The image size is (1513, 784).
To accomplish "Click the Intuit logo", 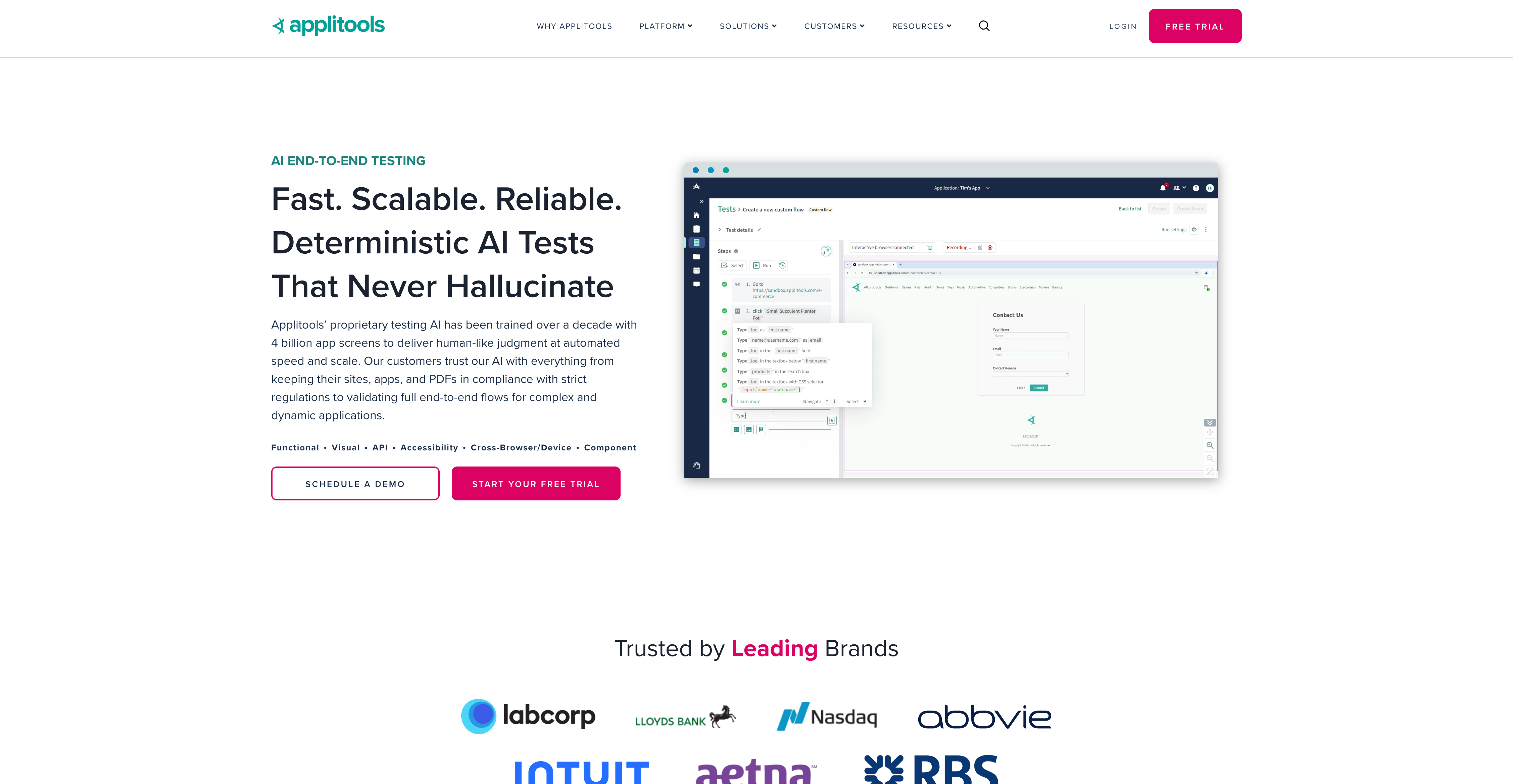I will [581, 771].
